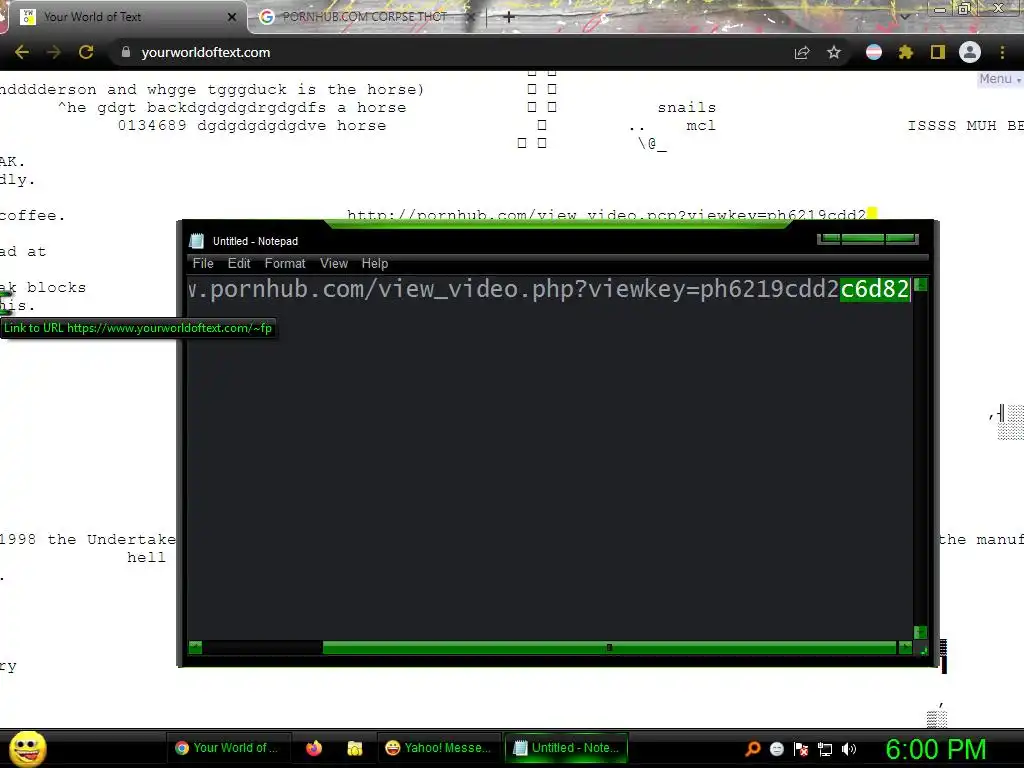Open Notepad Format menu
This screenshot has width=1024, height=768.
(285, 263)
